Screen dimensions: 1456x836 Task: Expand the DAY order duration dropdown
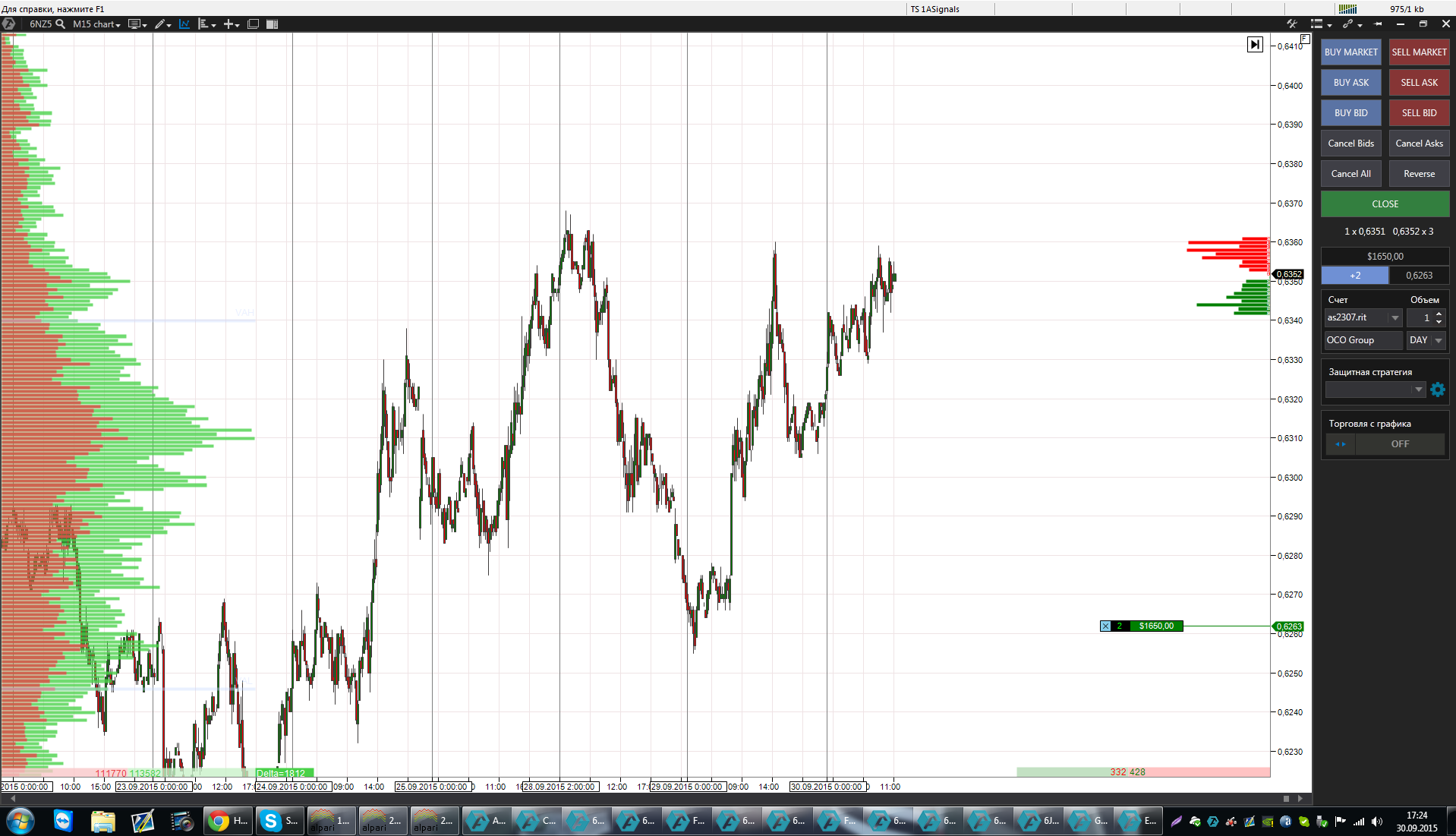(x=1438, y=341)
